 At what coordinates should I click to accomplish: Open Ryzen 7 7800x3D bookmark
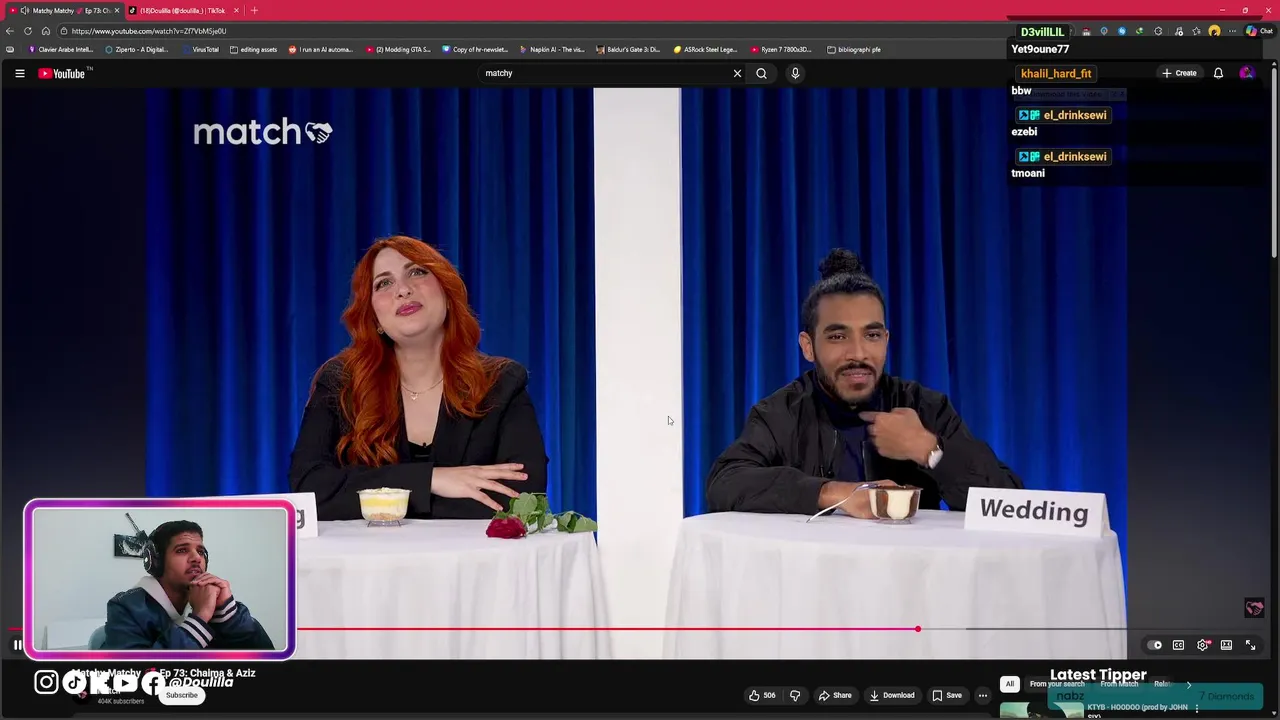[782, 49]
